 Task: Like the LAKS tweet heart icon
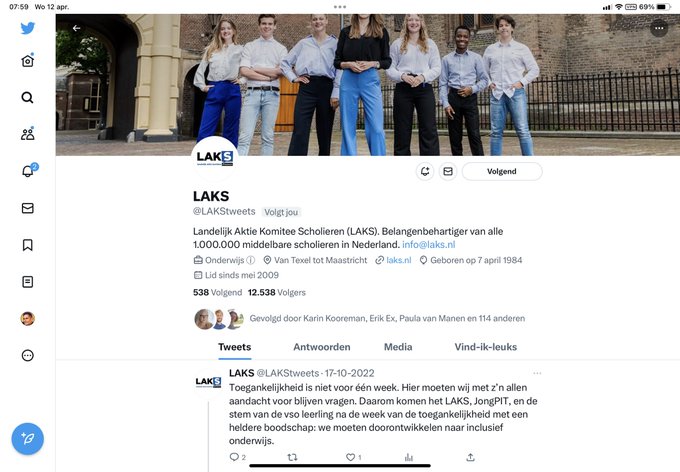coord(350,457)
